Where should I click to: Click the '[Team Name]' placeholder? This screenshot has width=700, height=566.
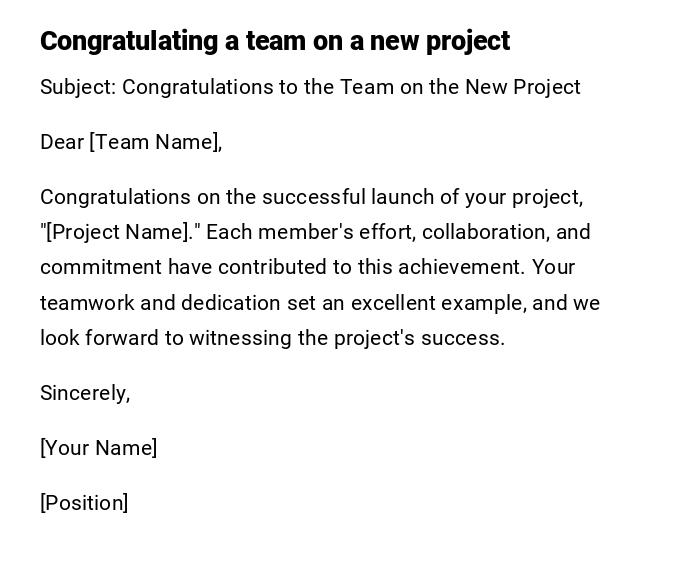(x=155, y=142)
